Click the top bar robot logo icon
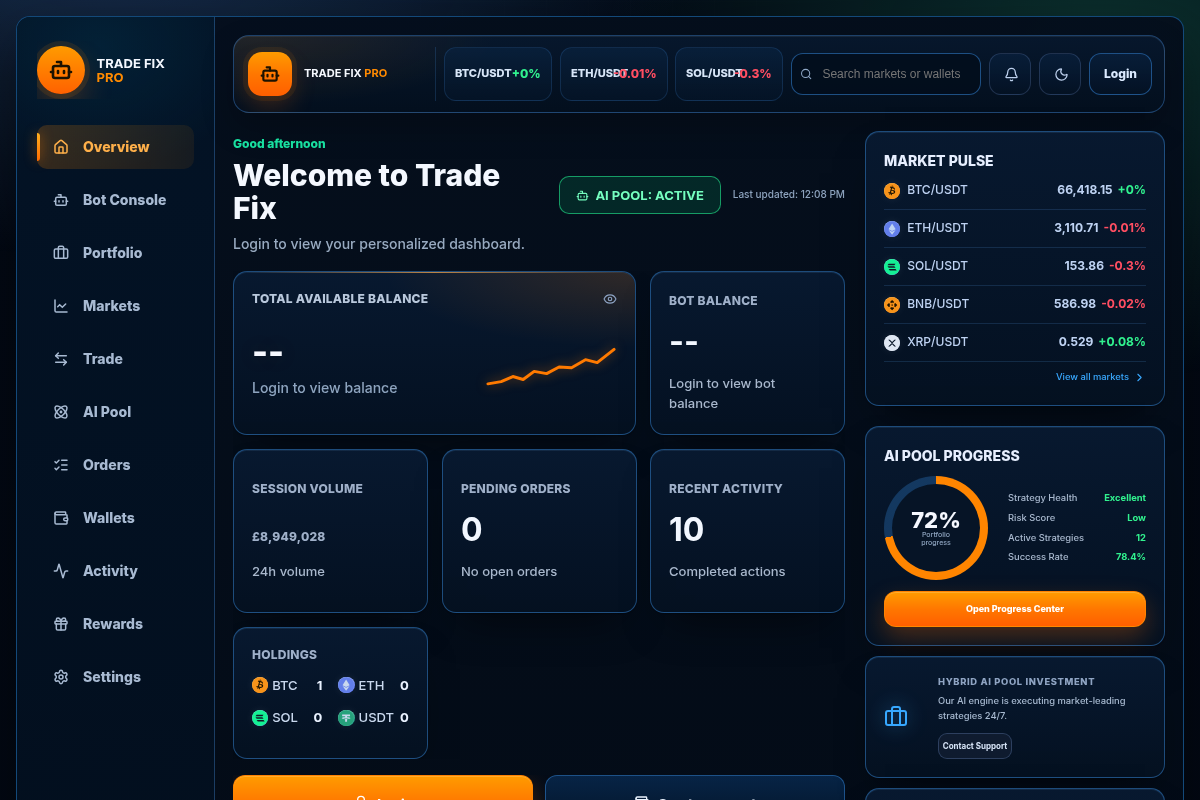The image size is (1200, 800). tap(270, 74)
